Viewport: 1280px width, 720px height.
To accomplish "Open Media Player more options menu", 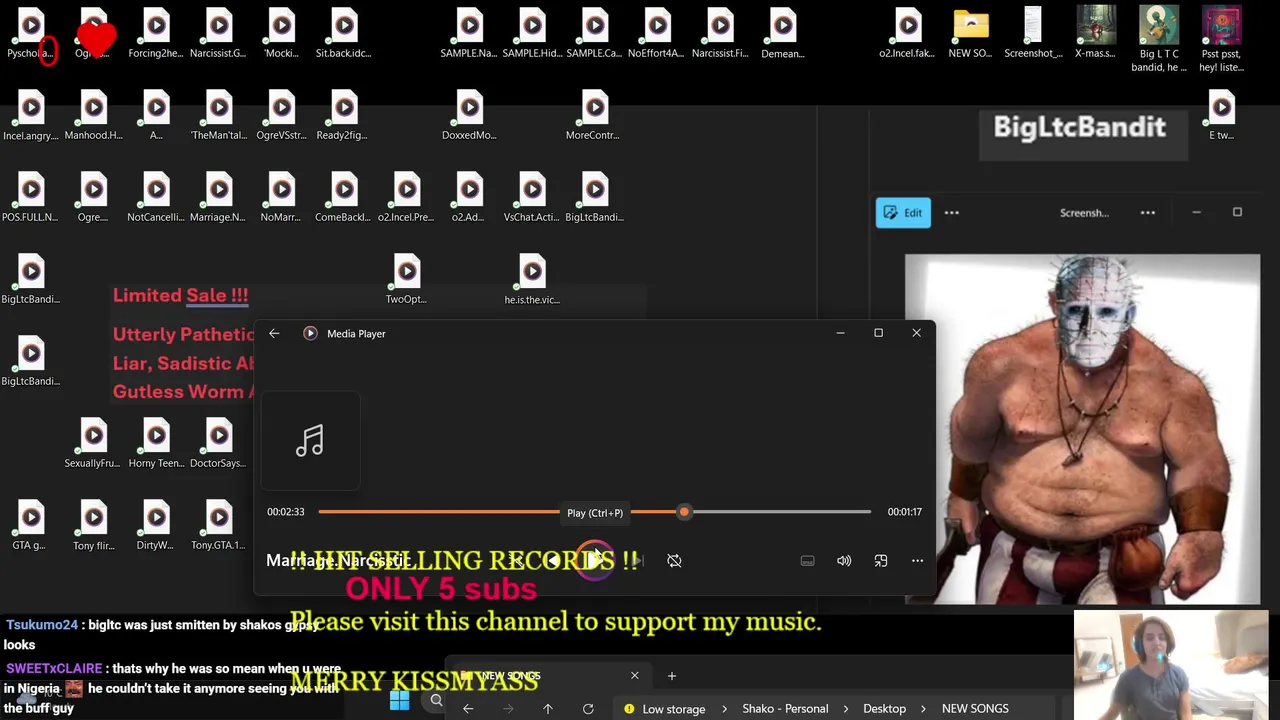I will 917,561.
